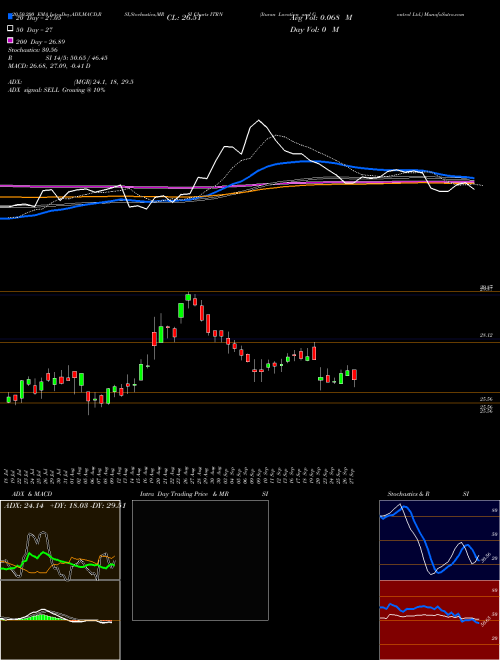Select the 'Stochastics: 30.56' reading
The width and height of the screenshot is (500, 660).
tap(32, 50)
